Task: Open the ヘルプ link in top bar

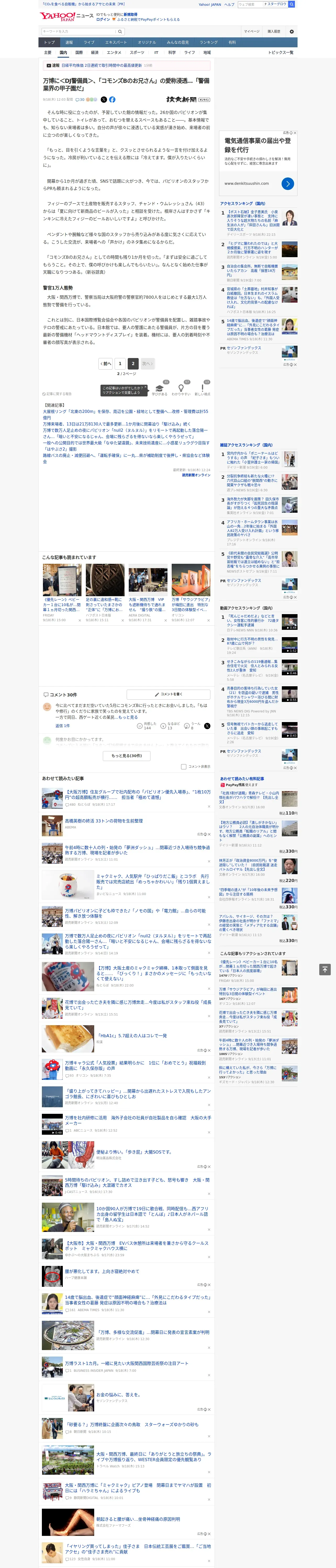Action: click(x=229, y=4)
